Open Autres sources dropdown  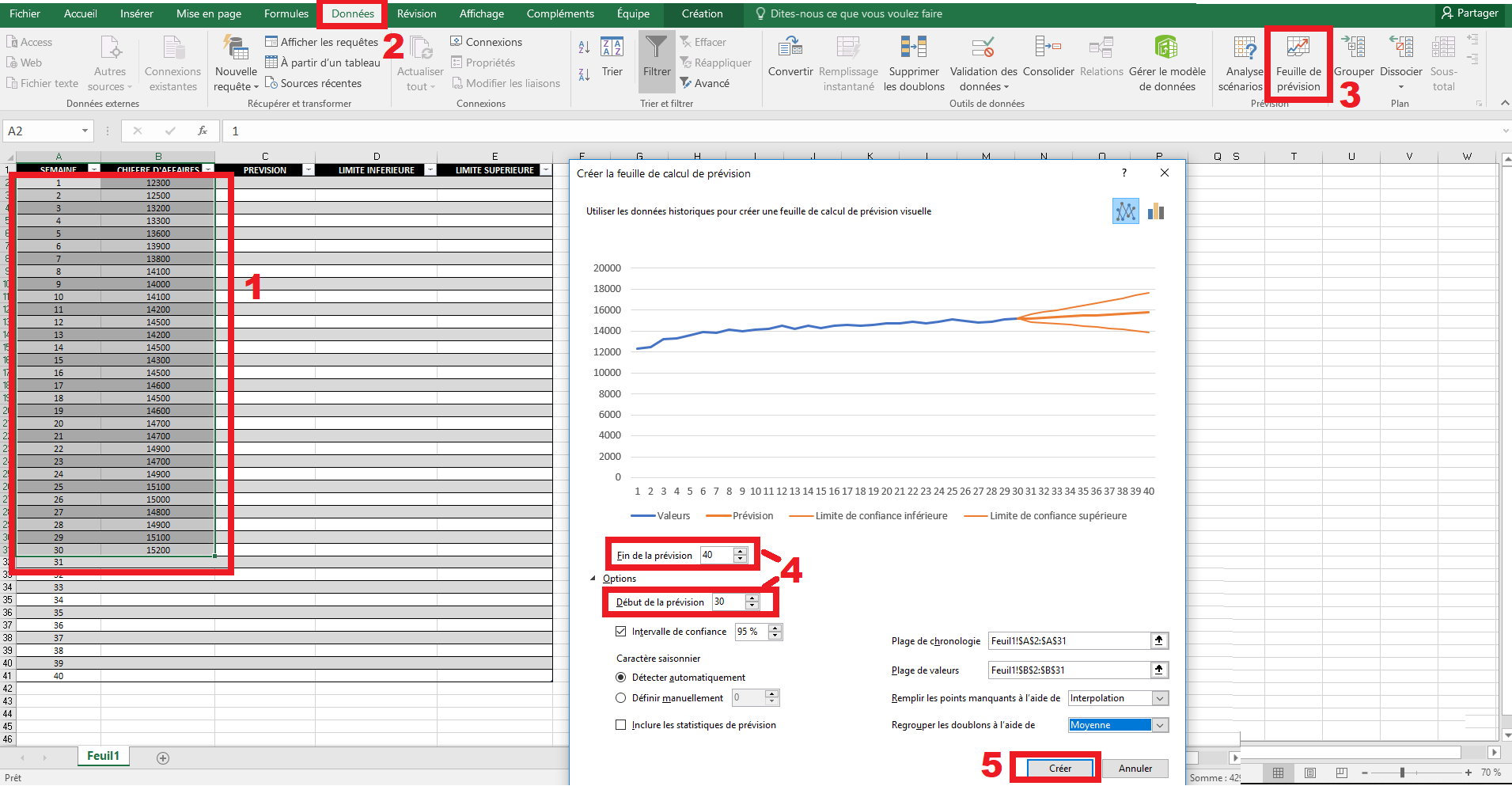click(x=109, y=78)
